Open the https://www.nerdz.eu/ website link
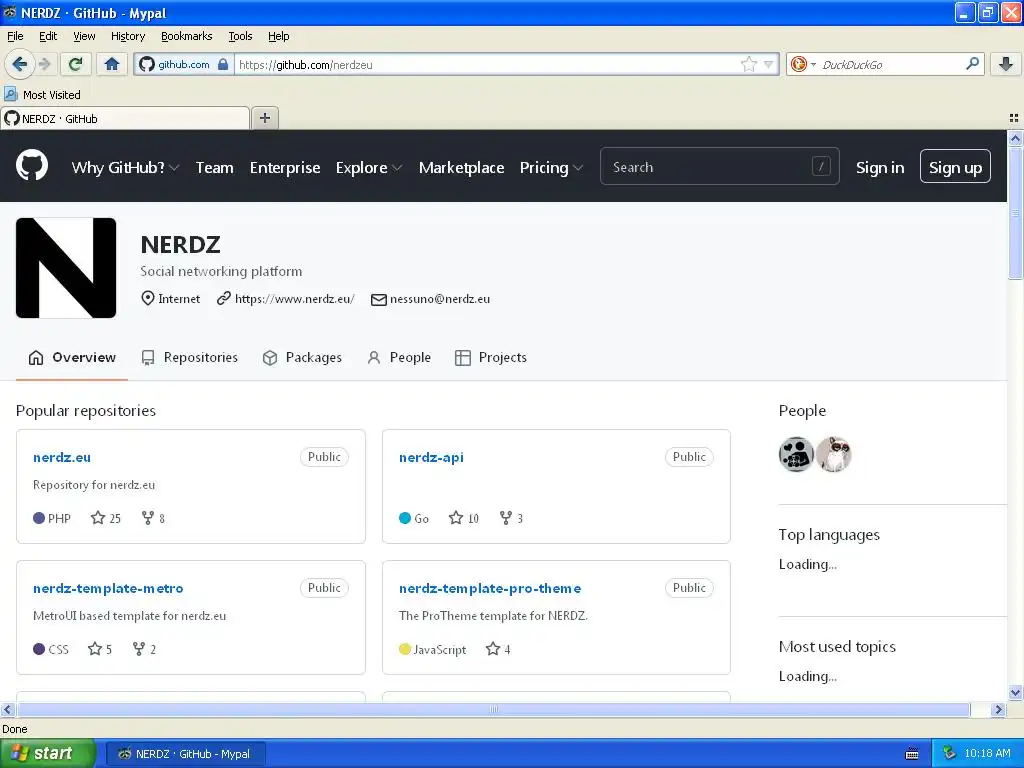 (x=295, y=299)
